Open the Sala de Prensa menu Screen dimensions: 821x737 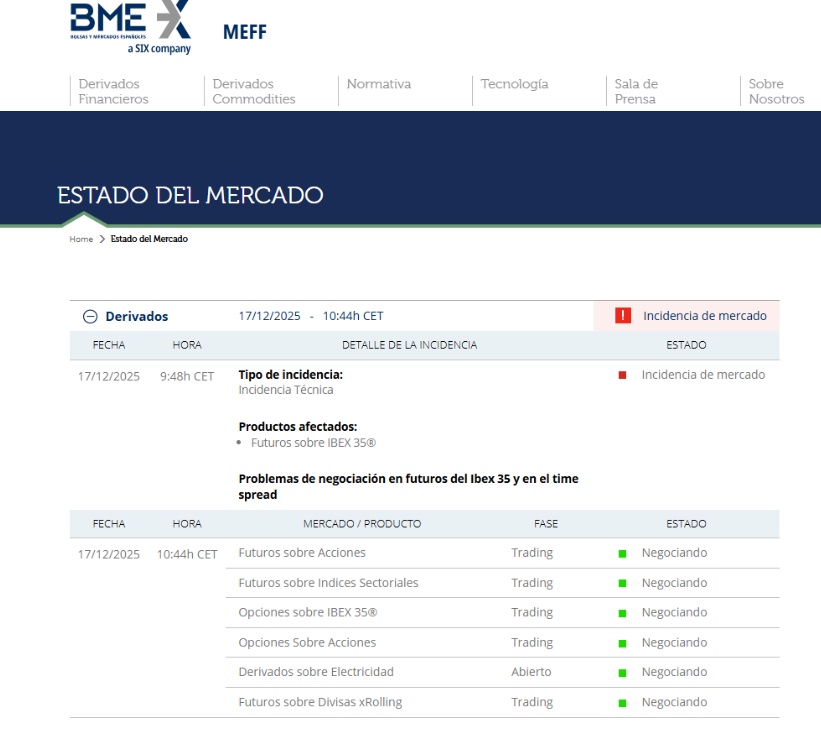coord(635,91)
